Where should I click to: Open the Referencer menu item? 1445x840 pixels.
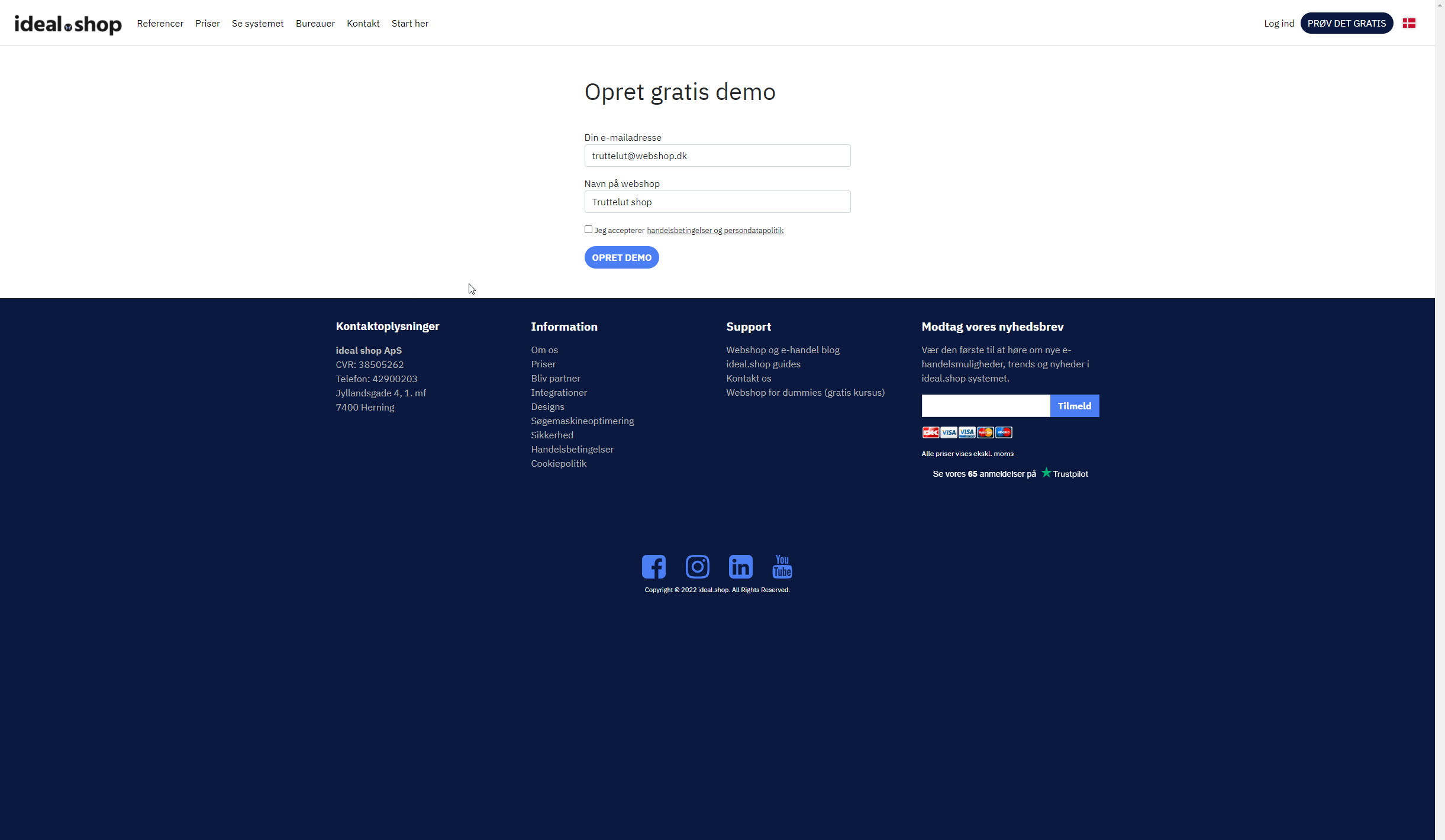point(160,24)
